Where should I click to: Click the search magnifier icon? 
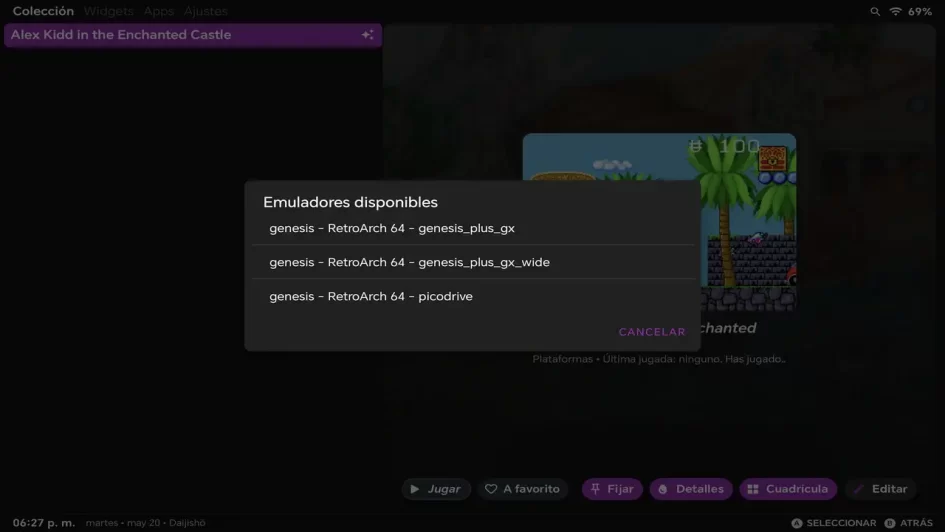pos(875,11)
